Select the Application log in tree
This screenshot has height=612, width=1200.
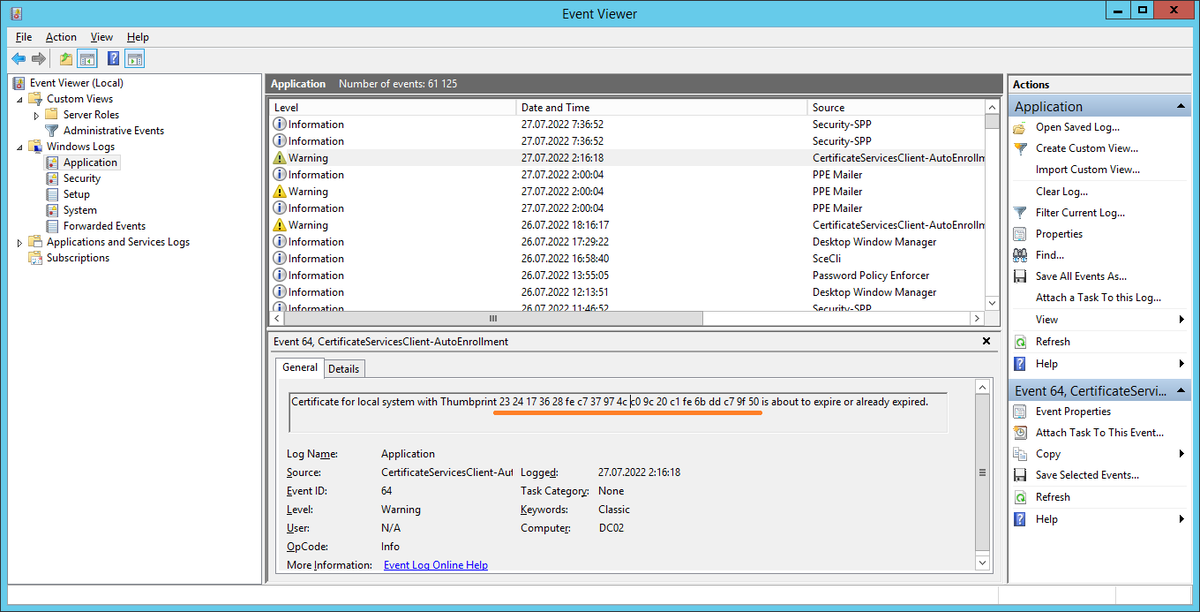(x=90, y=162)
